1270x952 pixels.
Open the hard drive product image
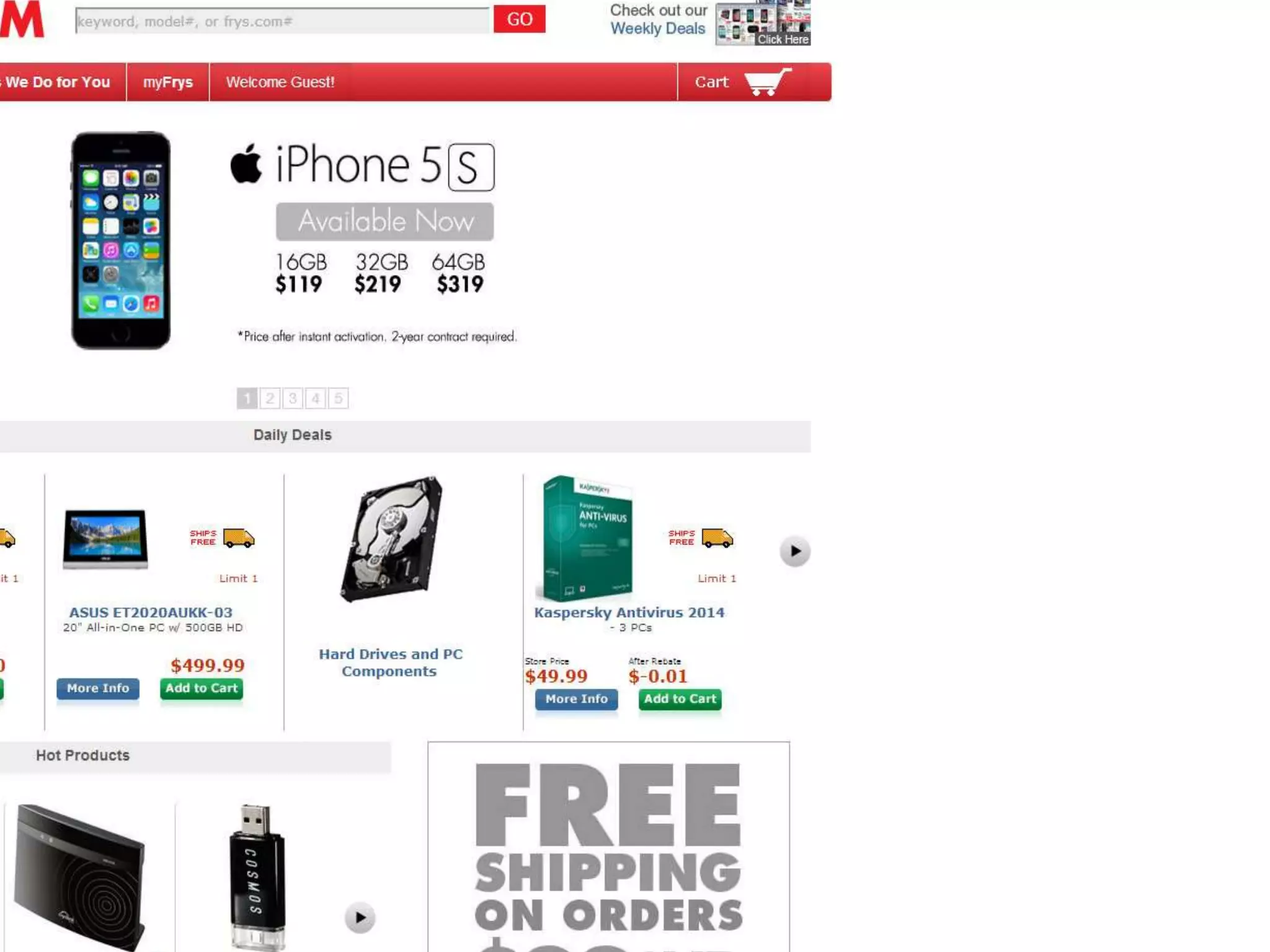point(391,539)
